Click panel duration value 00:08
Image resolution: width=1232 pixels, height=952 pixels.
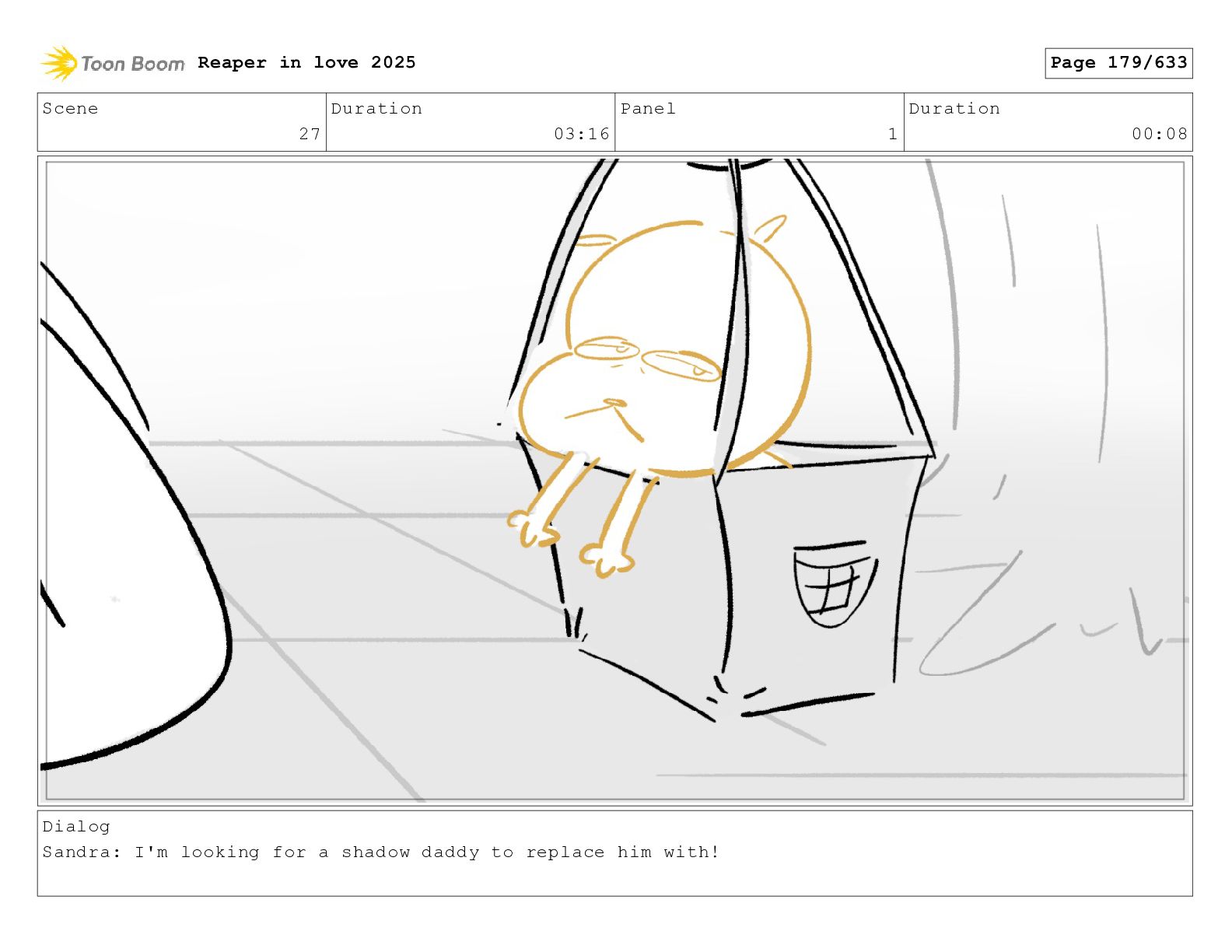click(1160, 134)
